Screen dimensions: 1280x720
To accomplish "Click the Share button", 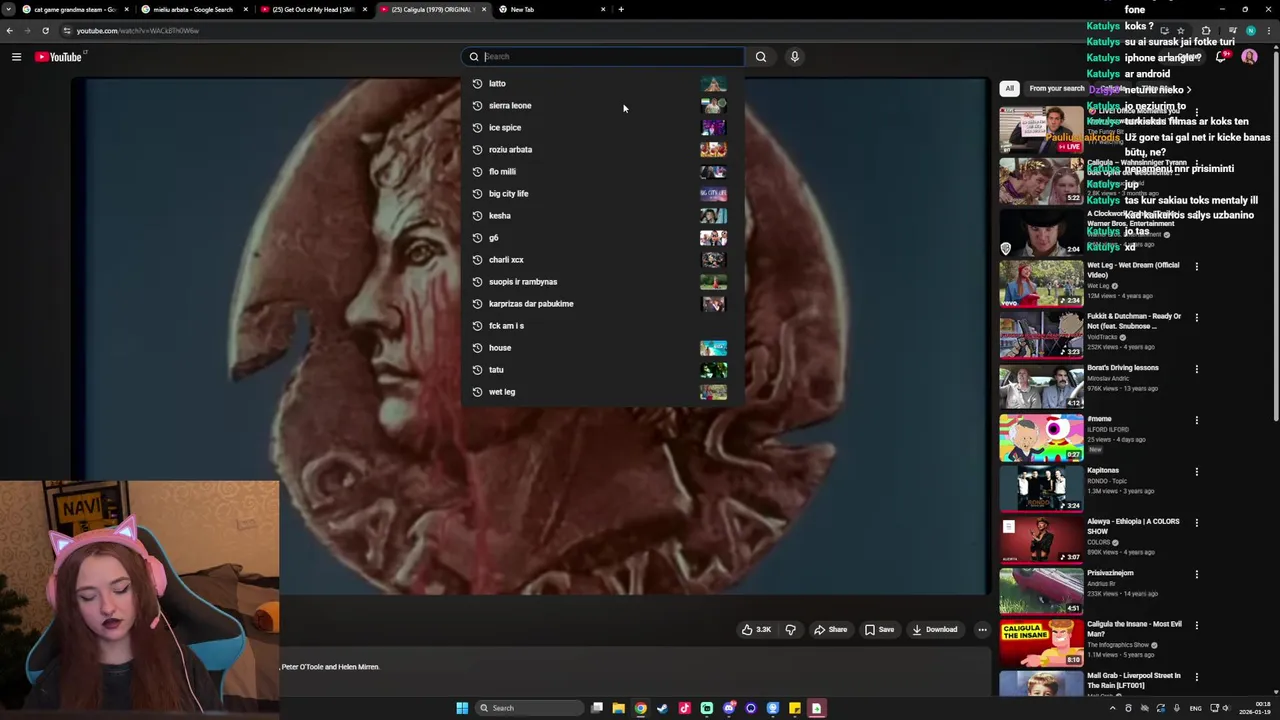I will tap(830, 630).
